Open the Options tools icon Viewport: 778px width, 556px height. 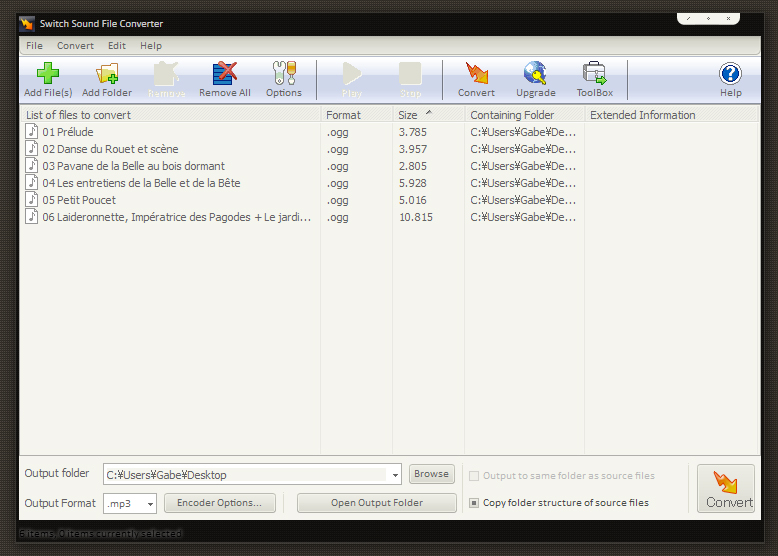(284, 73)
